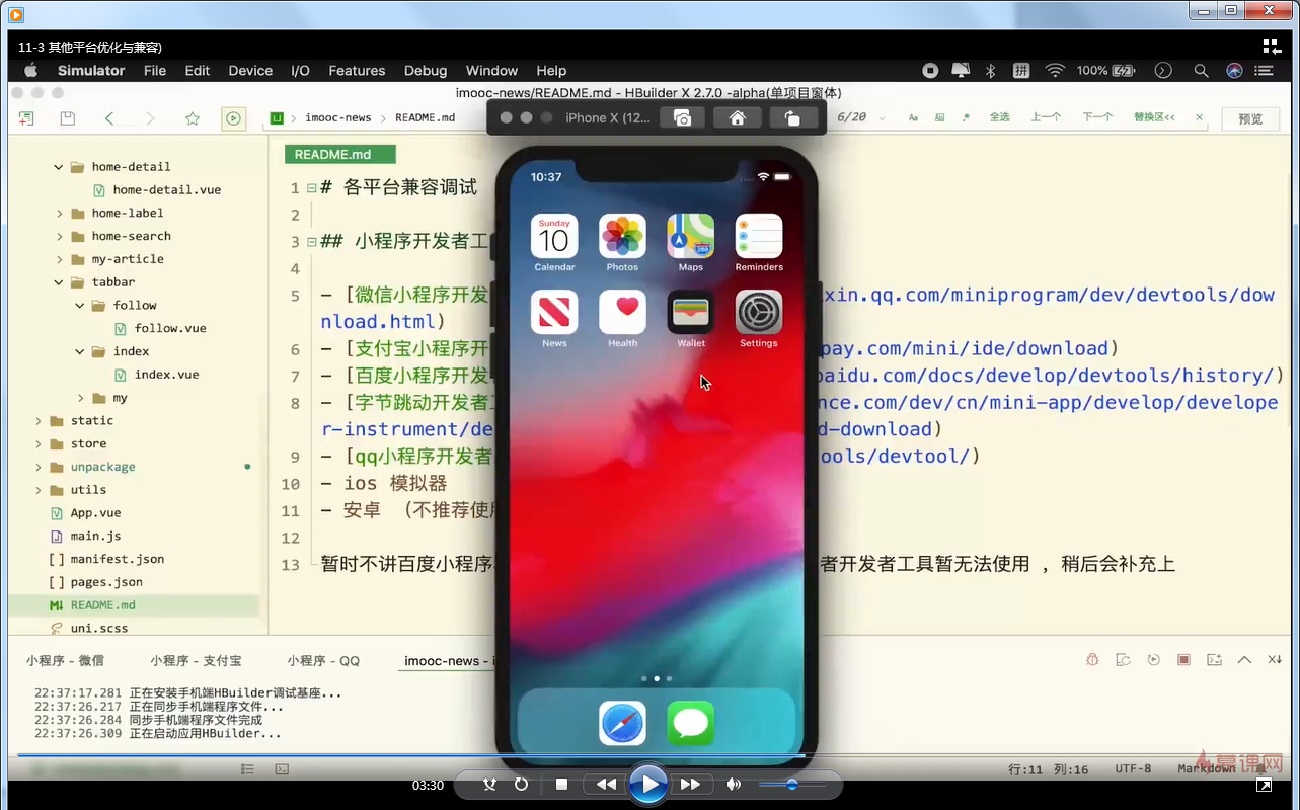Open the Reminders app on the iPhone
The width and height of the screenshot is (1300, 810).
click(x=759, y=237)
